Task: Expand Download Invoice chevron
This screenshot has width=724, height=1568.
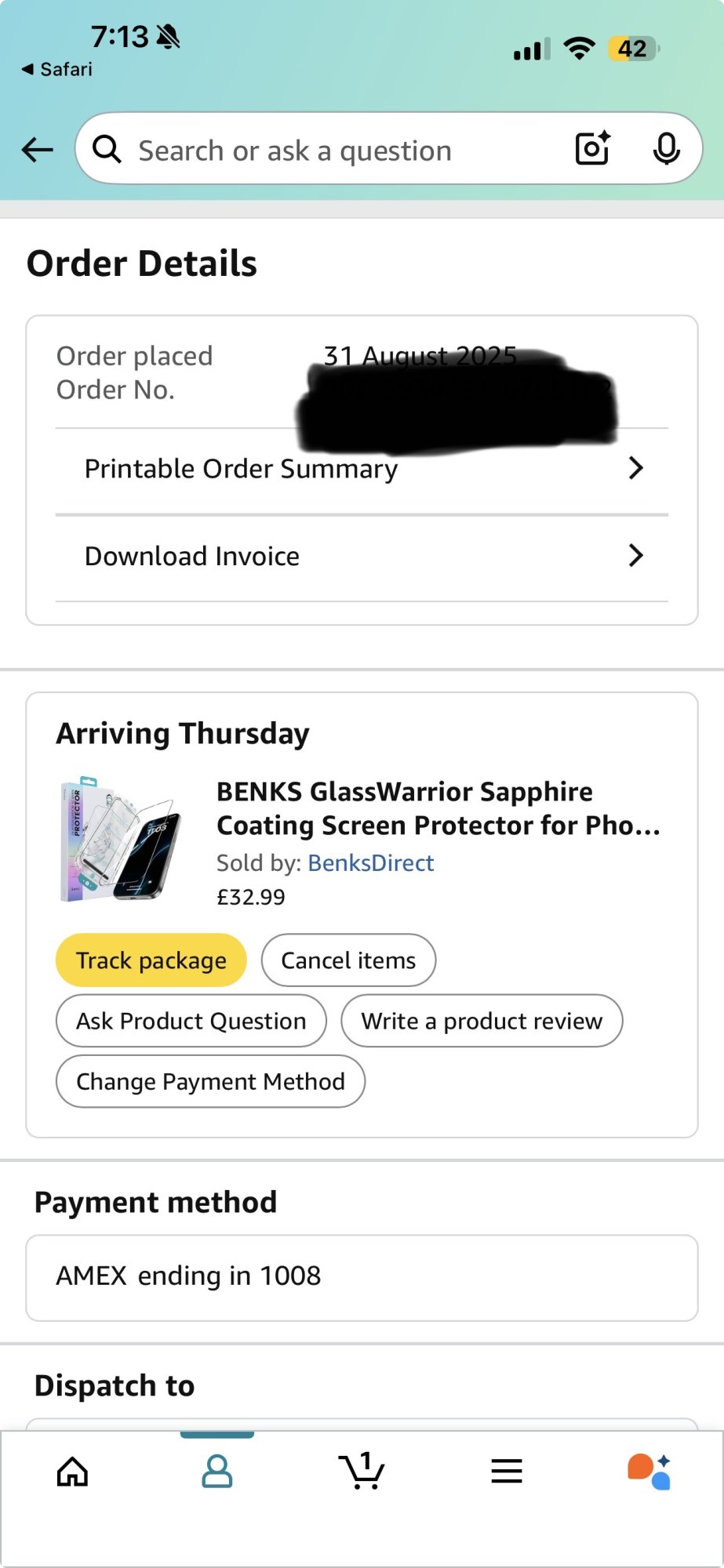Action: pos(635,555)
